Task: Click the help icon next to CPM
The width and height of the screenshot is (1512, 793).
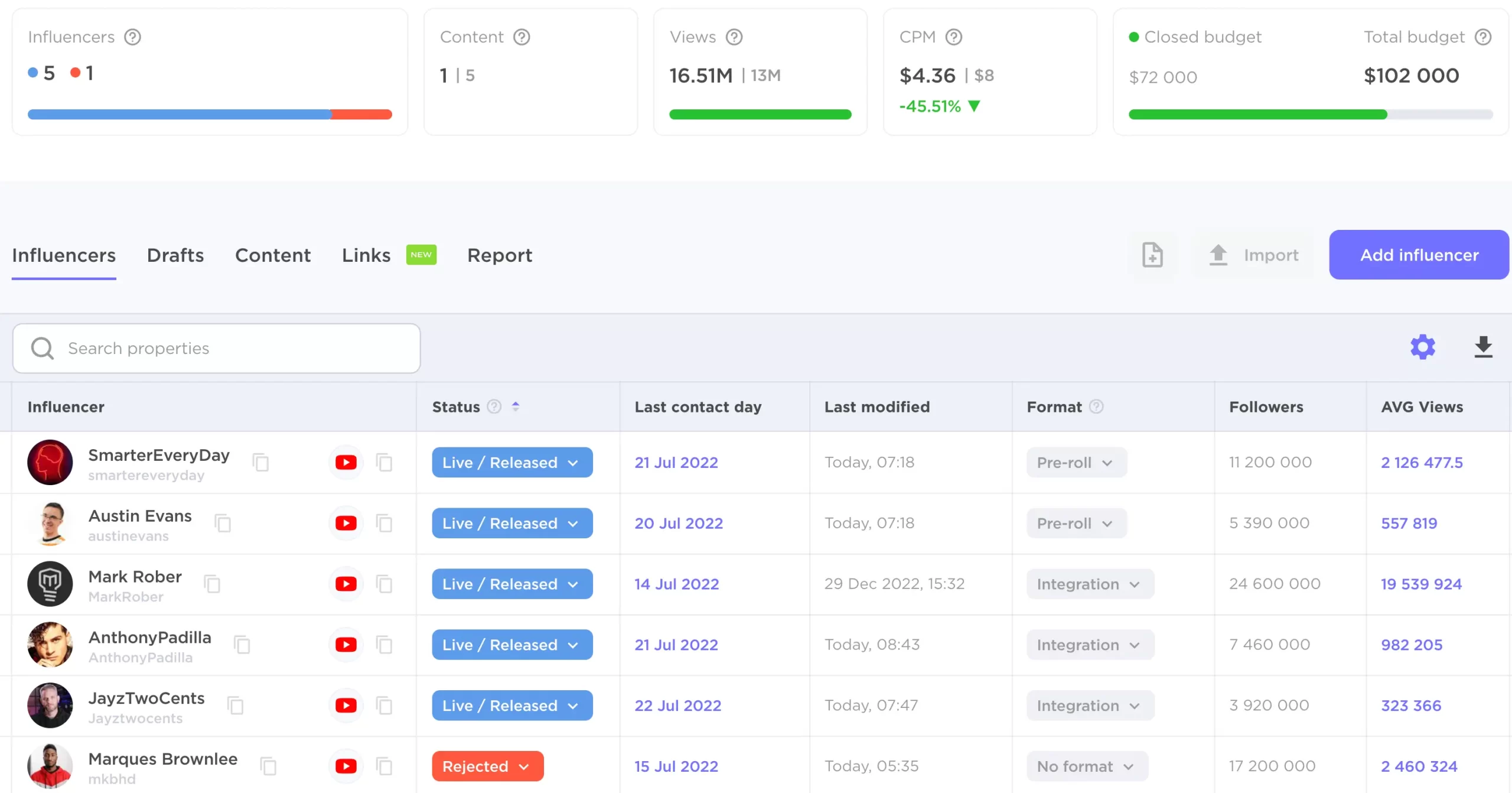Action: [x=953, y=37]
